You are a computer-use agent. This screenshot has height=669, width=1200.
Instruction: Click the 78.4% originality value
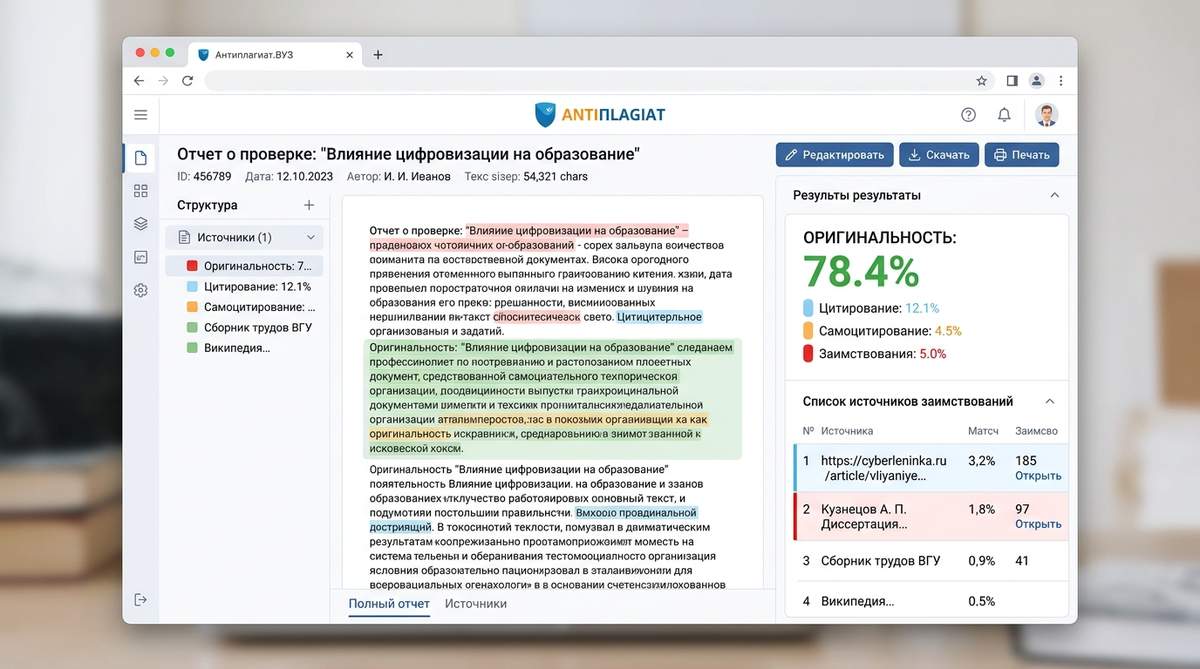click(861, 273)
